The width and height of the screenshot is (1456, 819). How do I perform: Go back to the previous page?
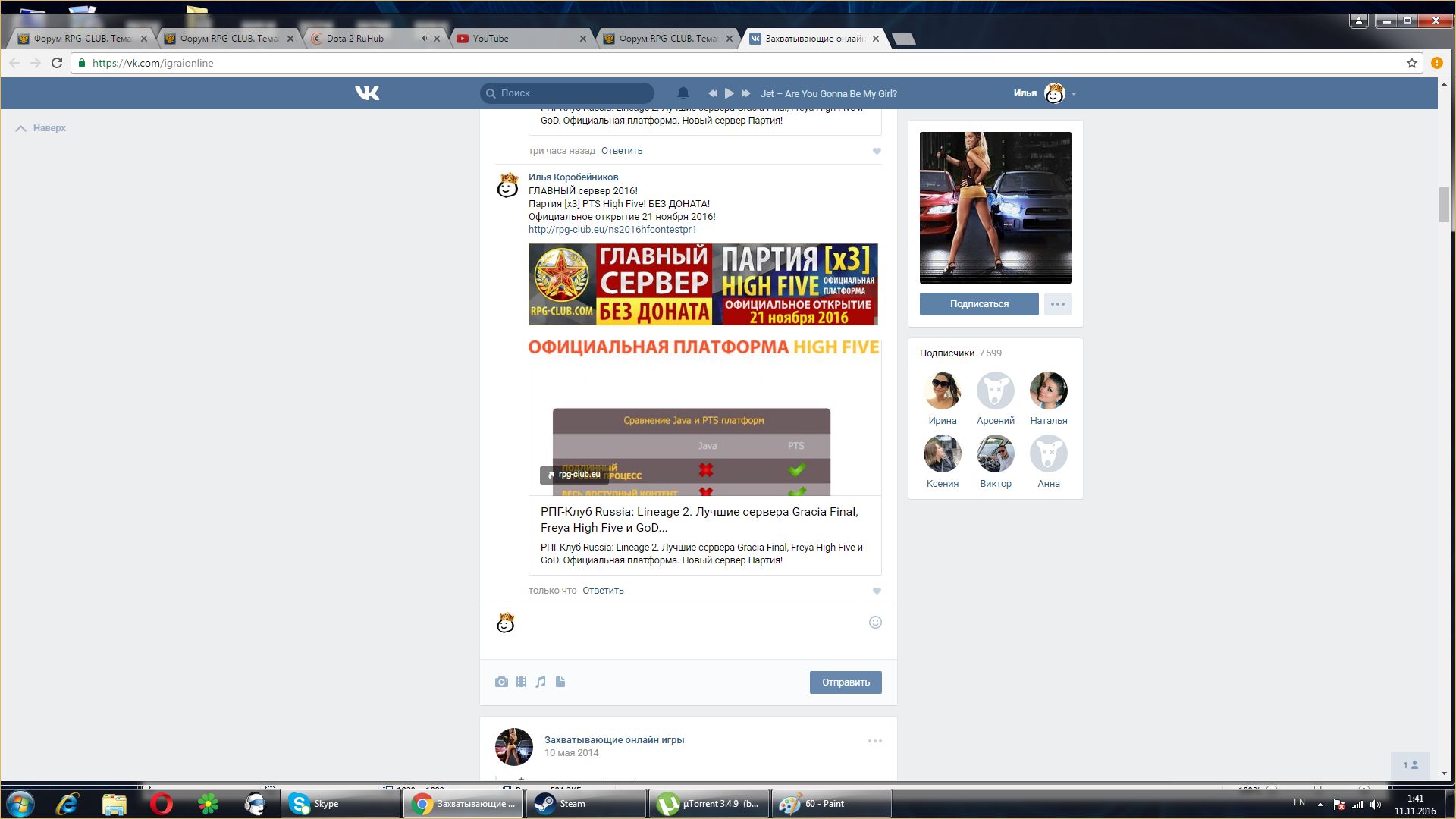pos(14,63)
